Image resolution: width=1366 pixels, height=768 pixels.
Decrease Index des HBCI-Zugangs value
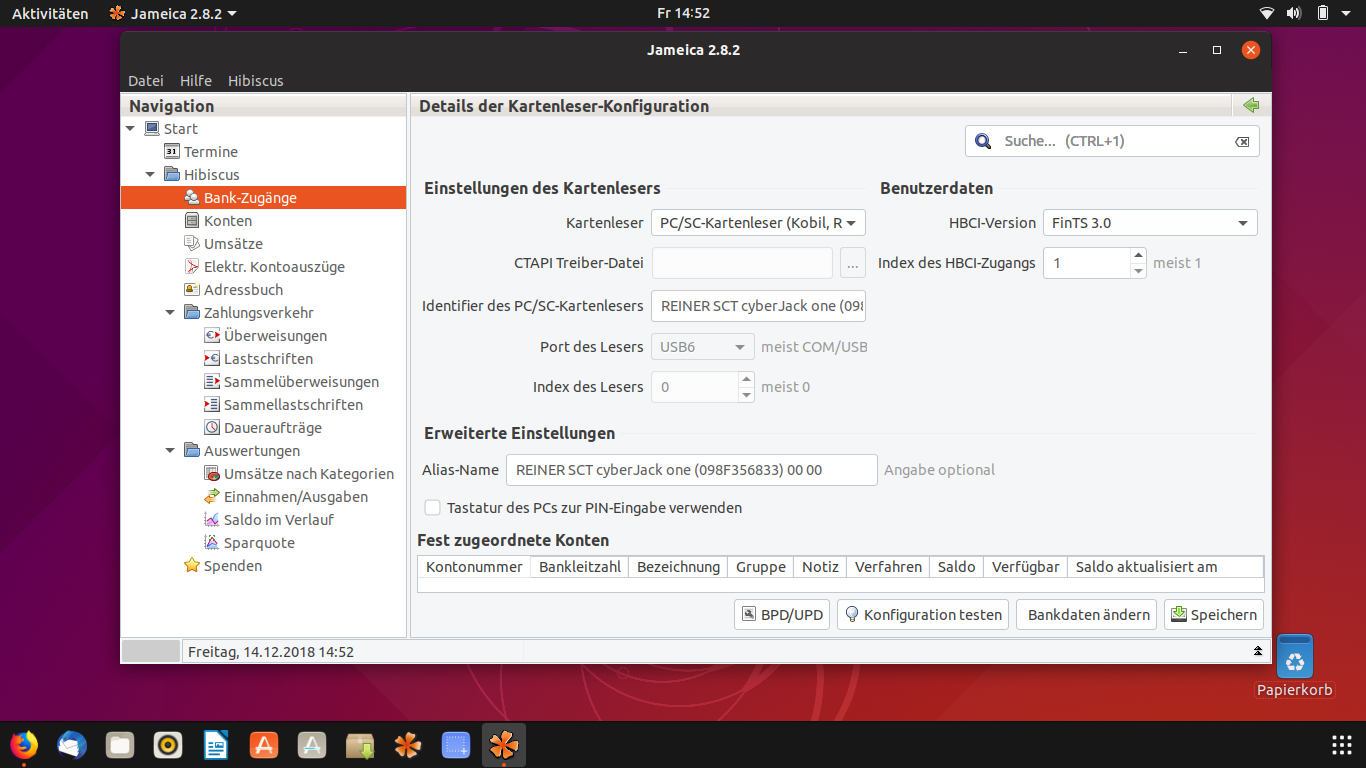[x=1138, y=270]
